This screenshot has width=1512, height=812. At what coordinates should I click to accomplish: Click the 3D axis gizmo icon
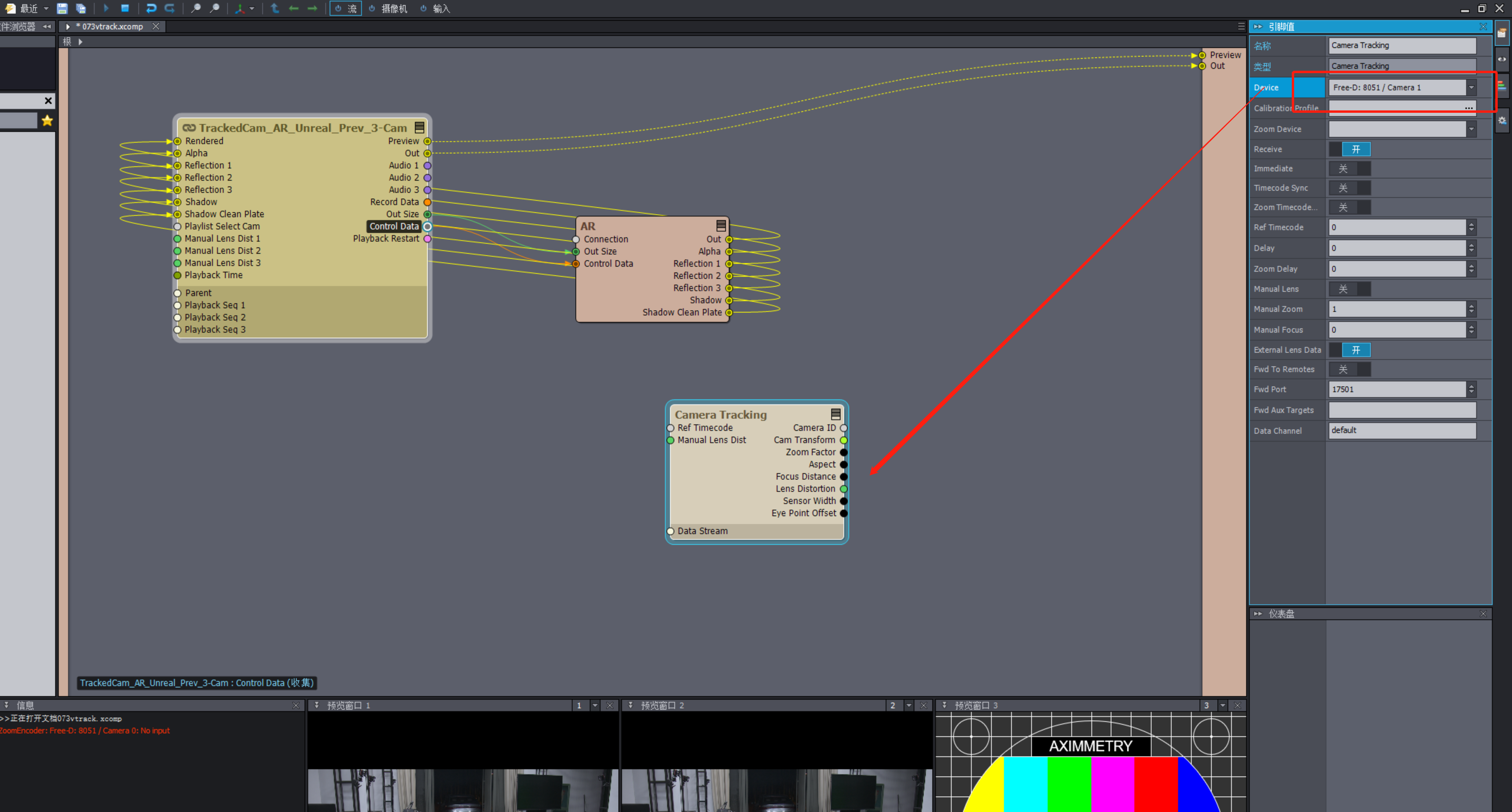(239, 8)
